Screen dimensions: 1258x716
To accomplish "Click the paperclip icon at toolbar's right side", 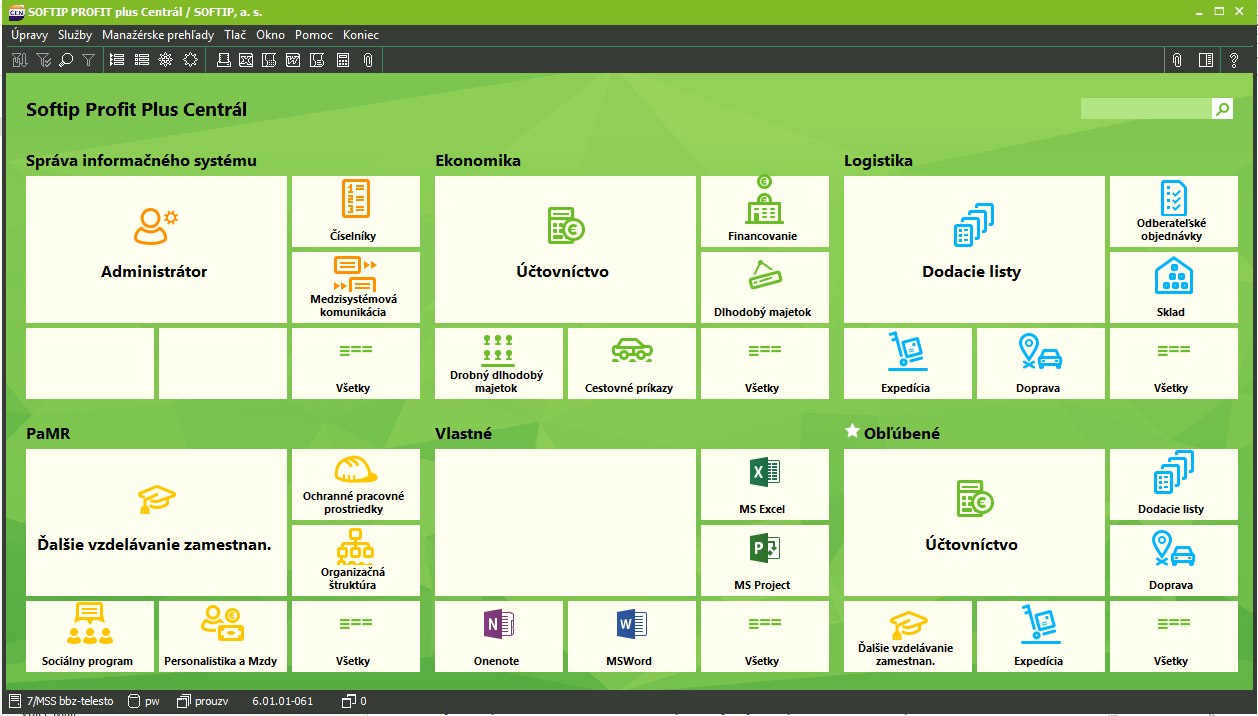I will pos(1177,60).
